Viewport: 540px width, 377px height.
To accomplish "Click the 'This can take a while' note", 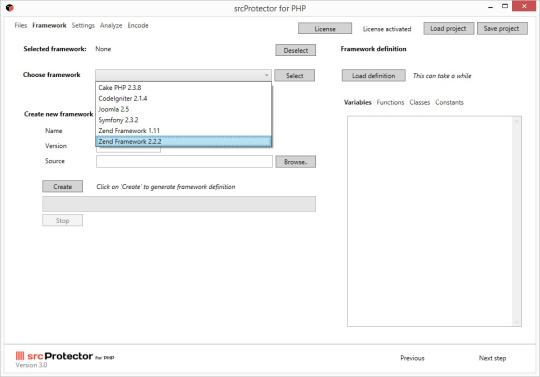I will pyautogui.click(x=442, y=76).
